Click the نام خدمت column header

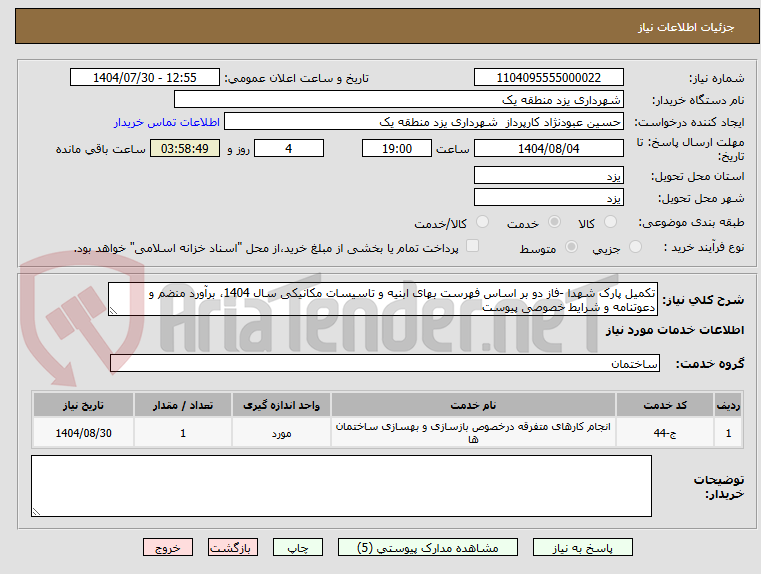(473, 405)
